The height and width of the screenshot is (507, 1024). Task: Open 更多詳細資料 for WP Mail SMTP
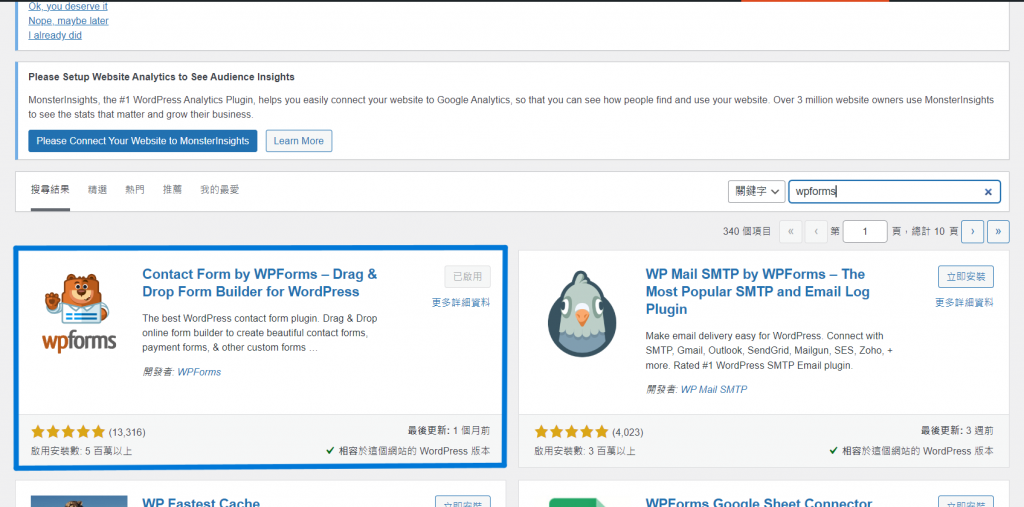pyautogui.click(x=965, y=303)
